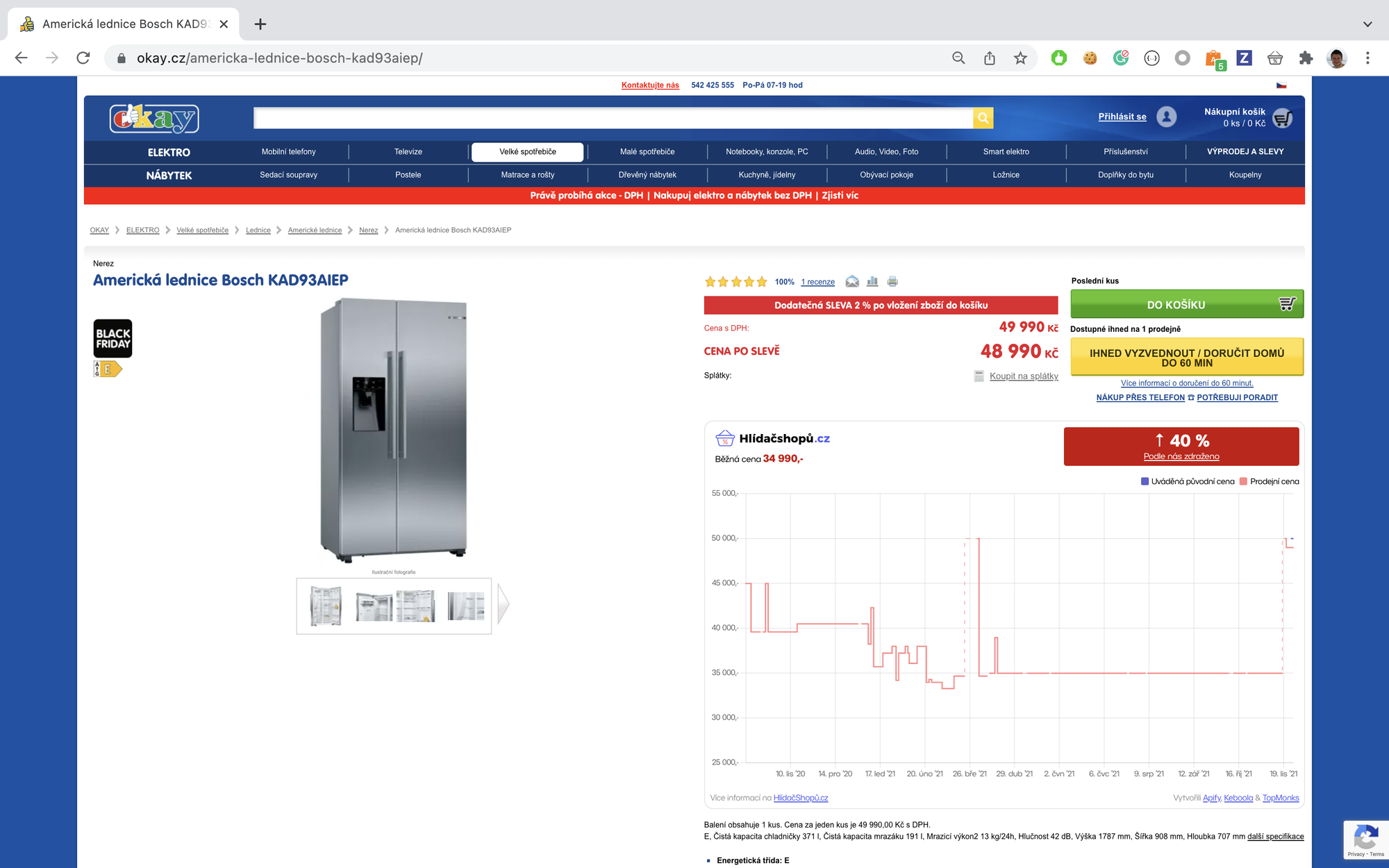Click the fifth rating star

coord(762,281)
